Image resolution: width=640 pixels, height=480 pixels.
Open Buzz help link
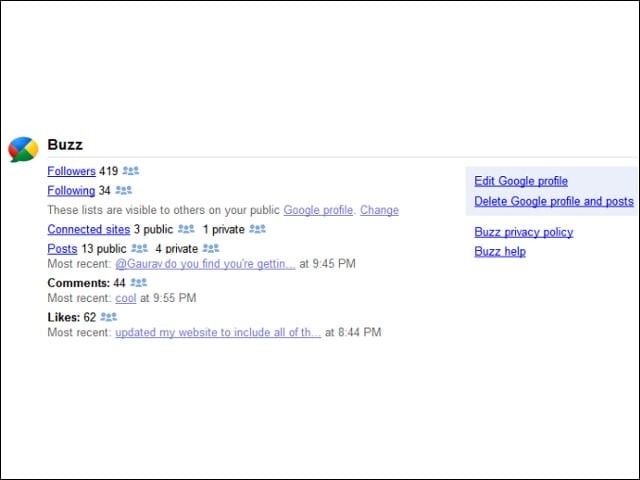tap(500, 251)
